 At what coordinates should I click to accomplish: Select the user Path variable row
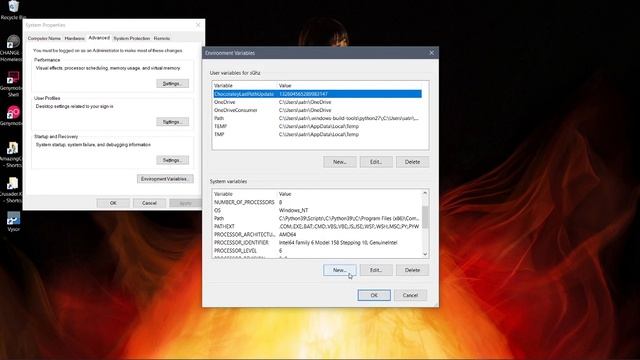pyautogui.click(x=317, y=118)
